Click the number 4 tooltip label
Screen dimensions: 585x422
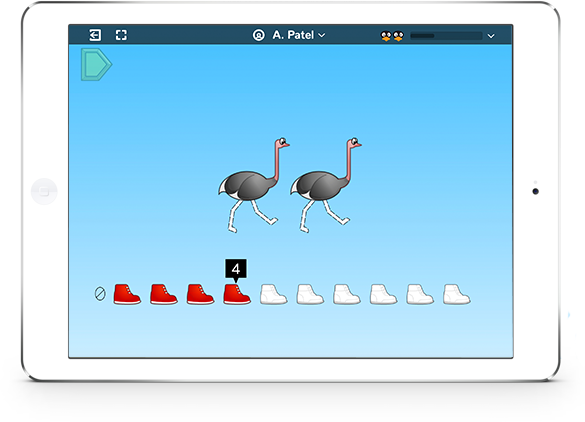coord(236,269)
